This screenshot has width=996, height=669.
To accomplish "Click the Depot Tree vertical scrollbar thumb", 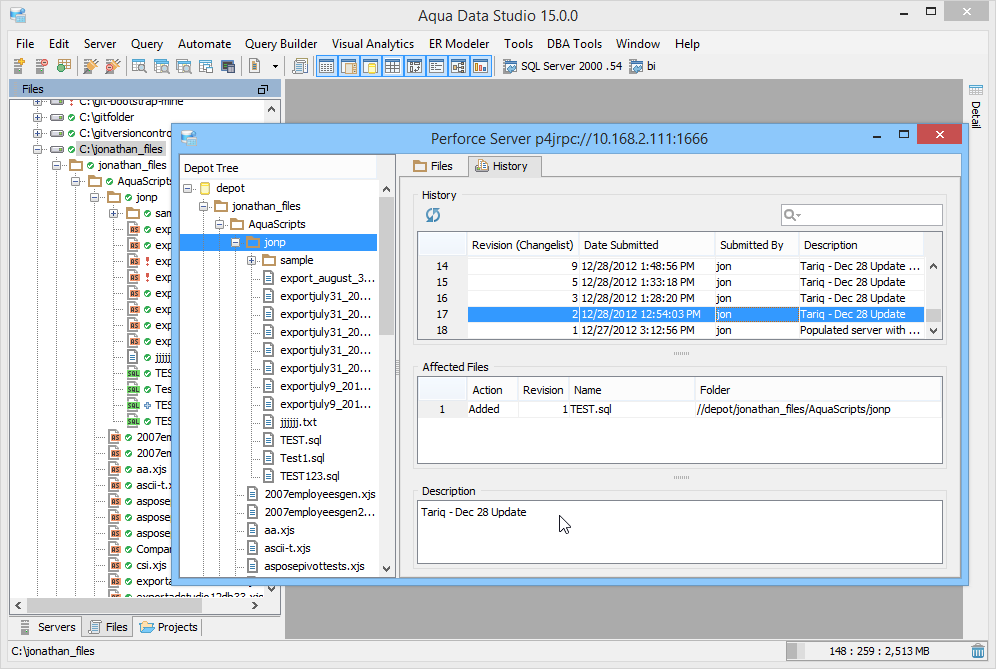I will 386,266.
